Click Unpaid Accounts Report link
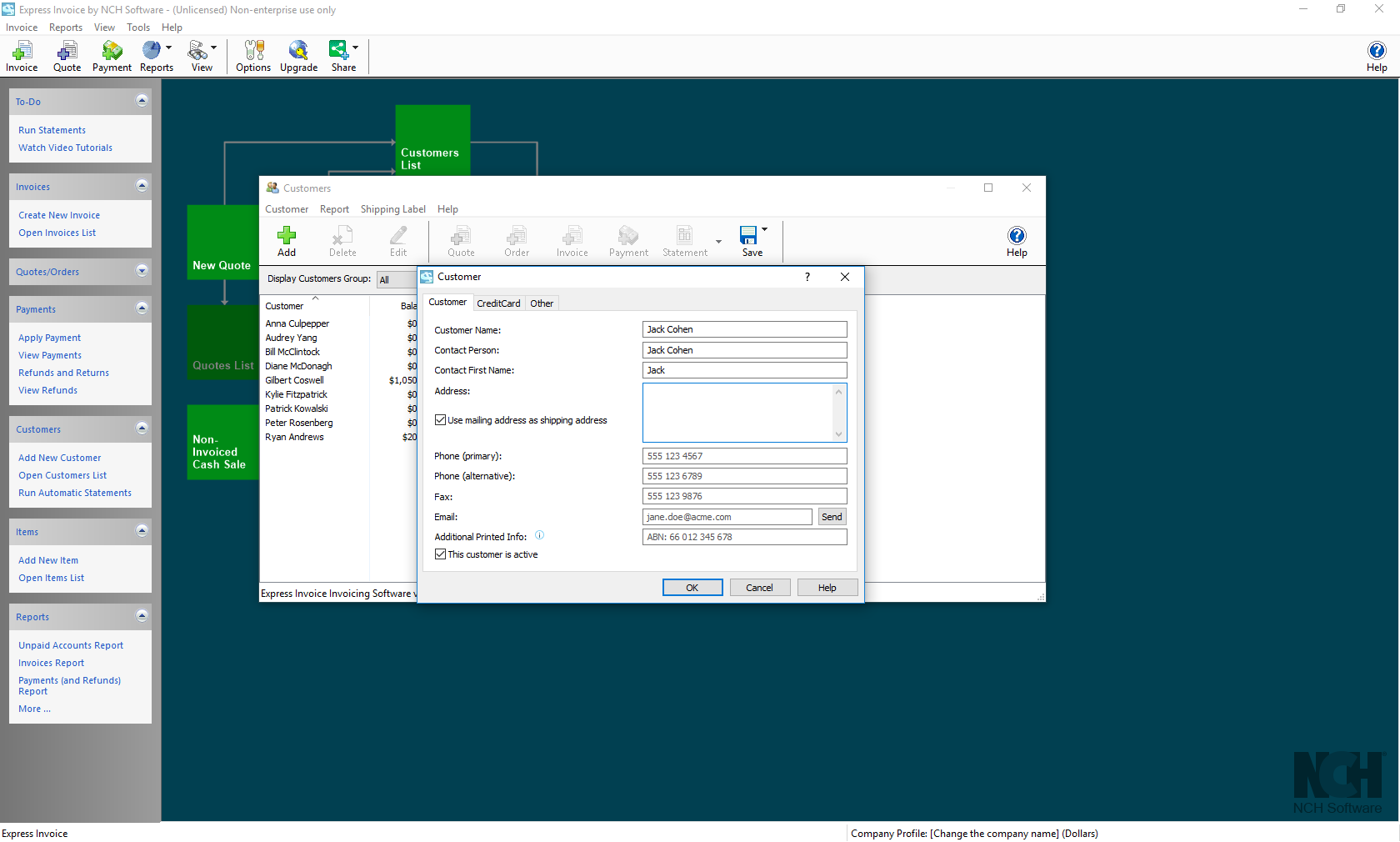 (x=71, y=645)
